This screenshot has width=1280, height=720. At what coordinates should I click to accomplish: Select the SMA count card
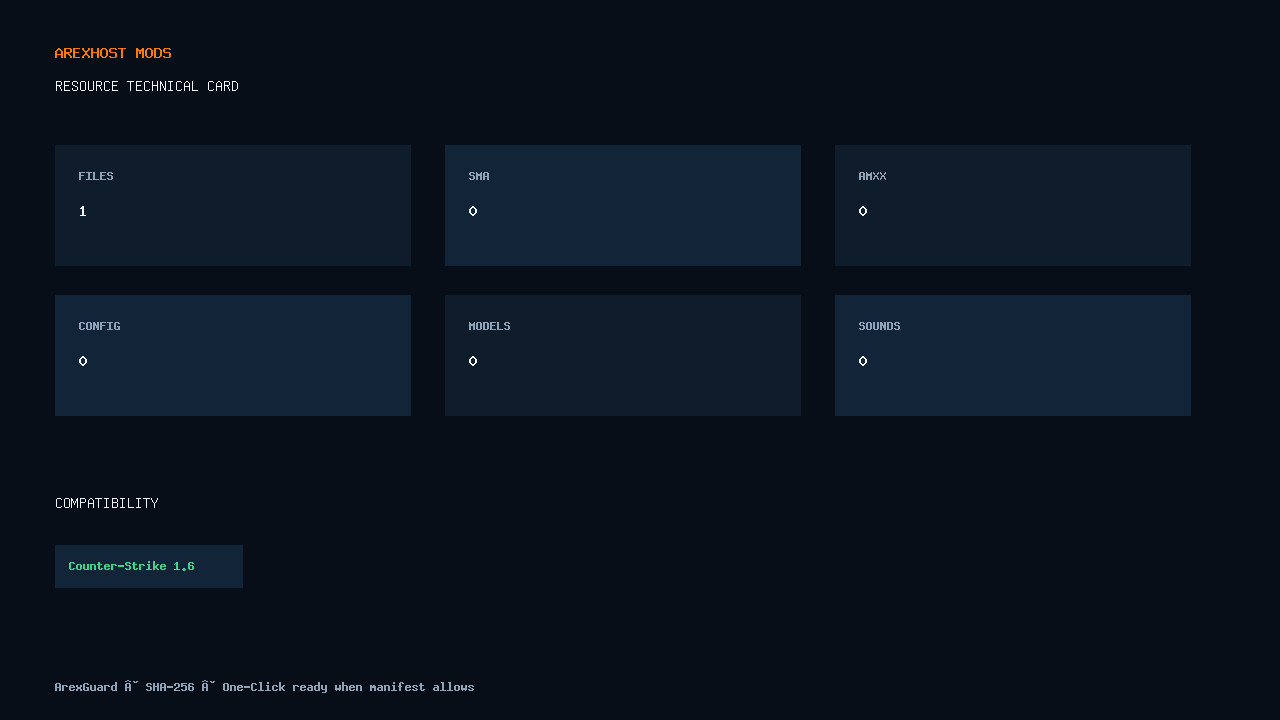pyautogui.click(x=623, y=205)
